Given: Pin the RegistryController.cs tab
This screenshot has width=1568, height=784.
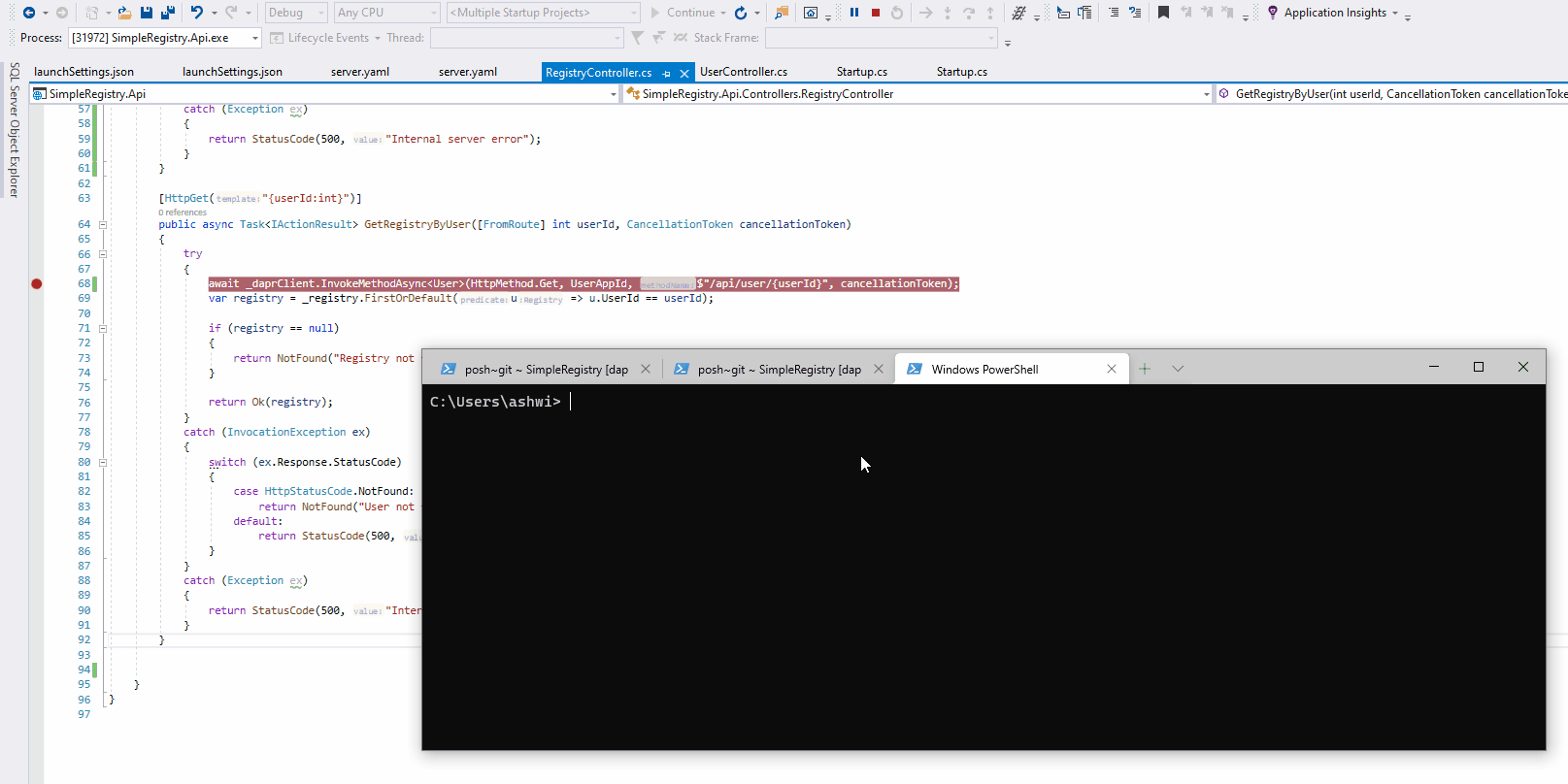Looking at the screenshot, I should (666, 73).
